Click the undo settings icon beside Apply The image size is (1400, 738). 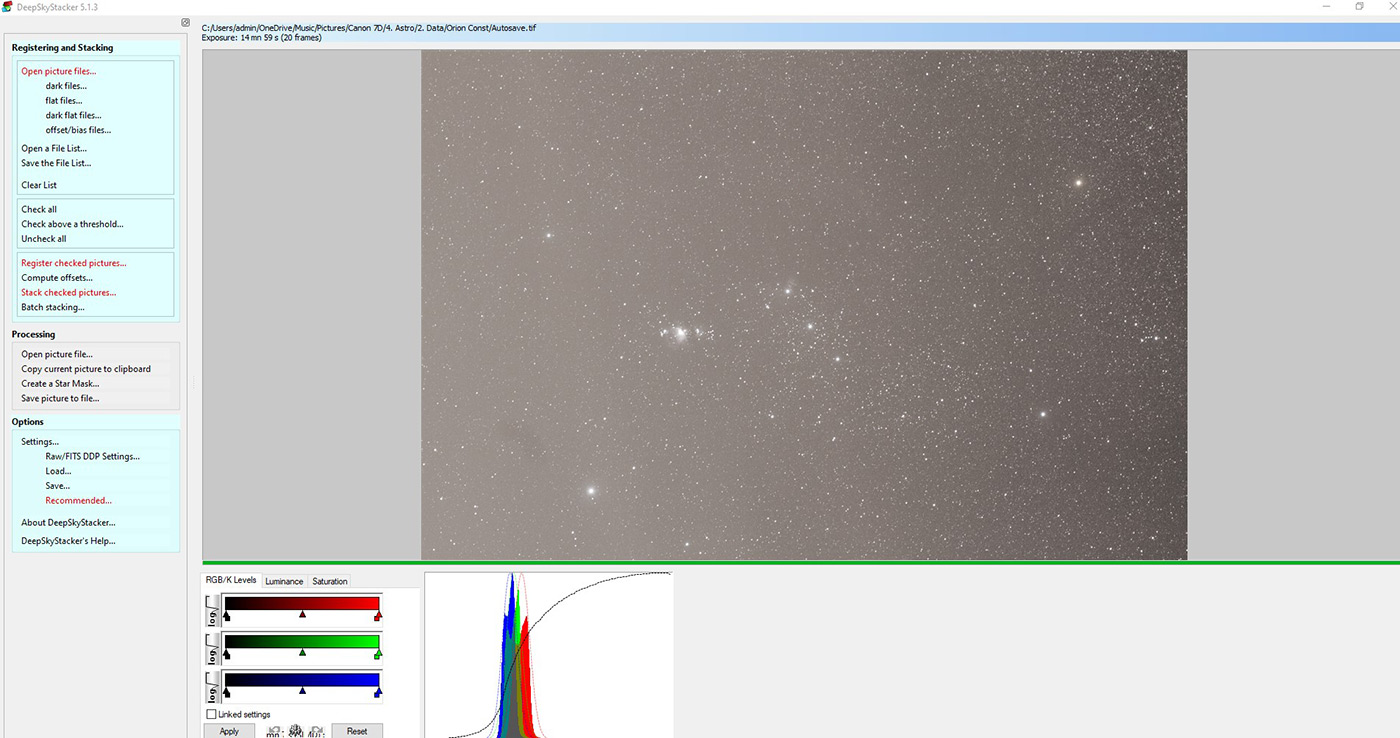273,731
